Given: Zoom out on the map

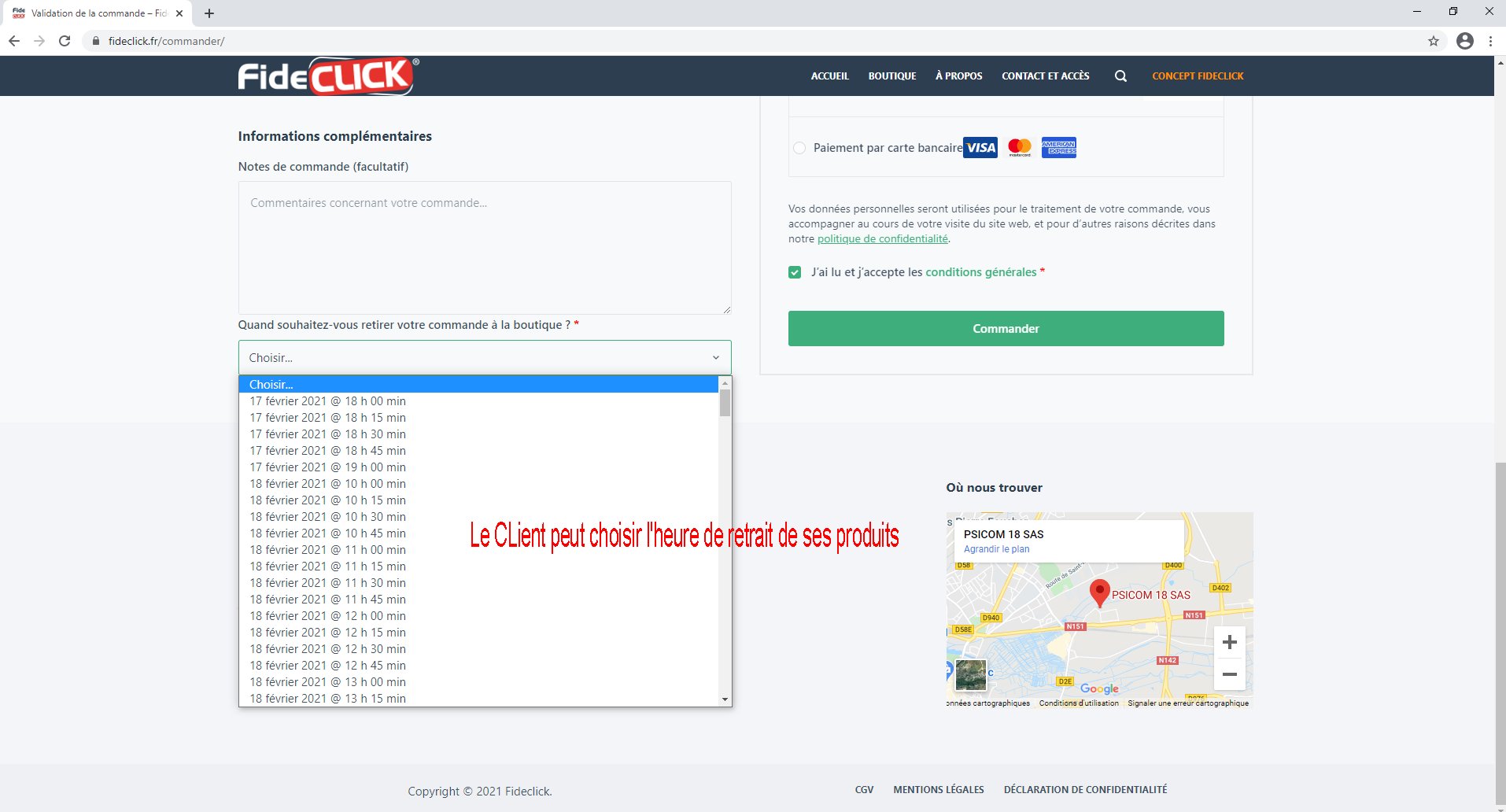Looking at the screenshot, I should pyautogui.click(x=1229, y=674).
